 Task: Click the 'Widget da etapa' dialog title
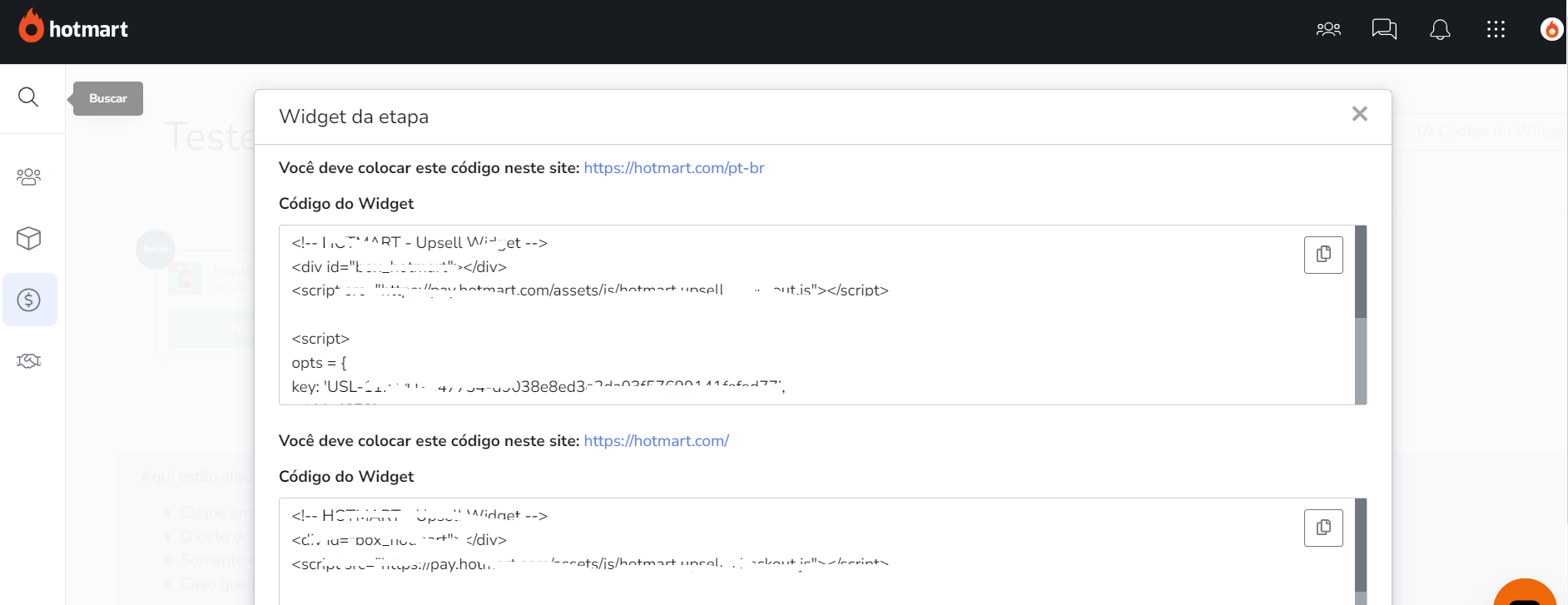(x=354, y=117)
